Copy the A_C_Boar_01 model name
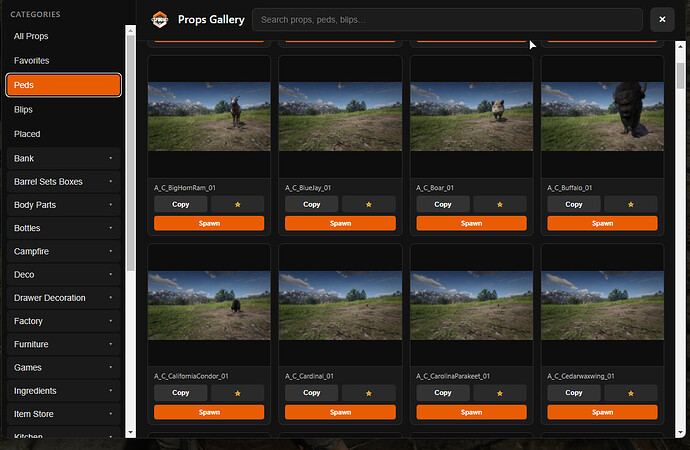690x450 pixels. (x=443, y=204)
